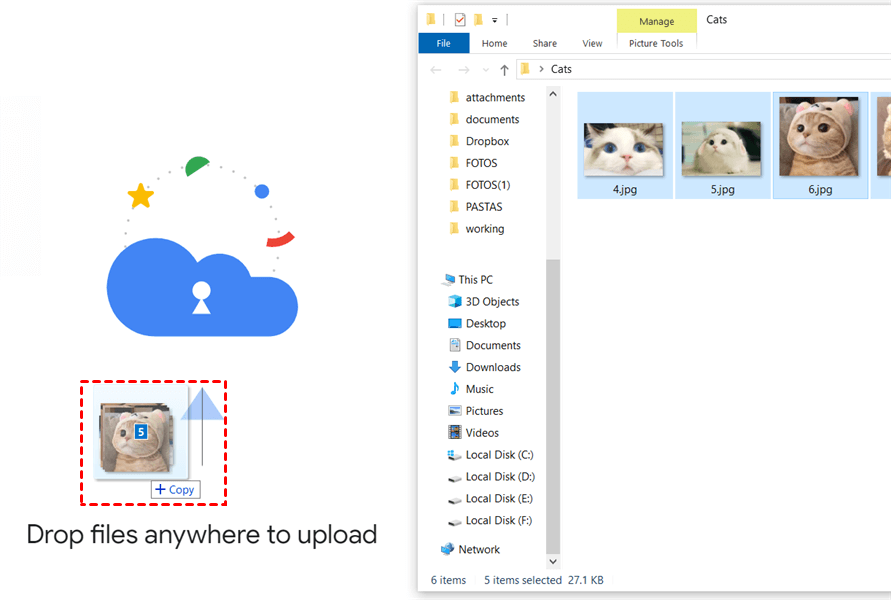Click the '6 items' status text
This screenshot has width=891, height=600.
coord(448,580)
